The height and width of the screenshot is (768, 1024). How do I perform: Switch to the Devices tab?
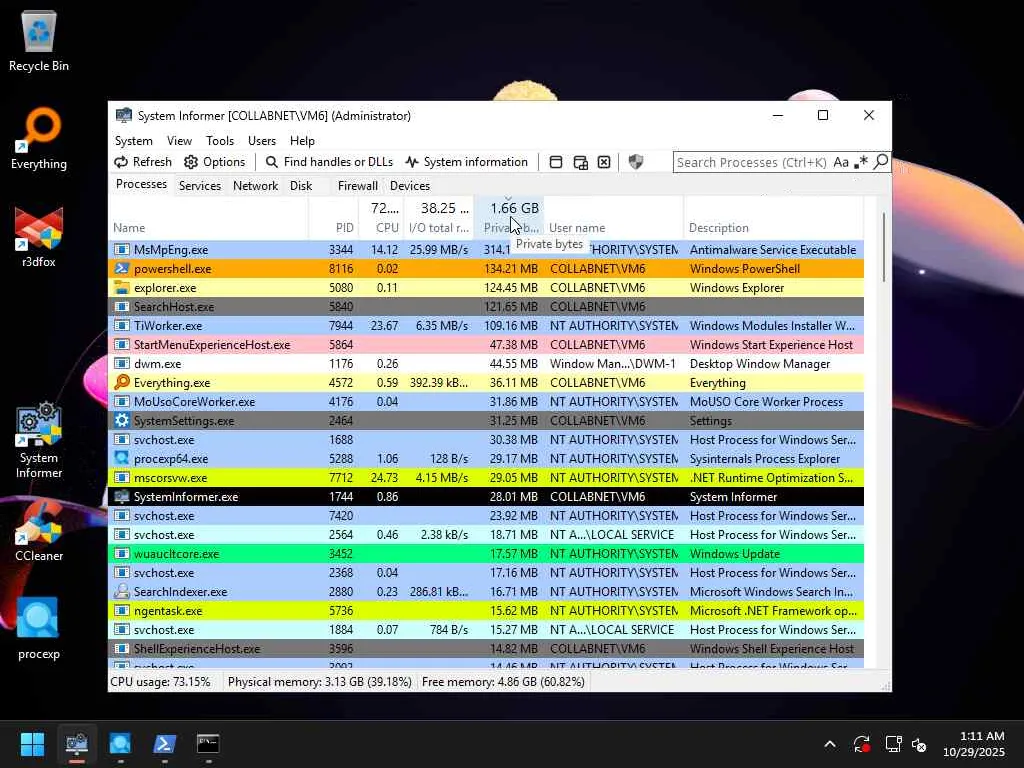tap(409, 185)
